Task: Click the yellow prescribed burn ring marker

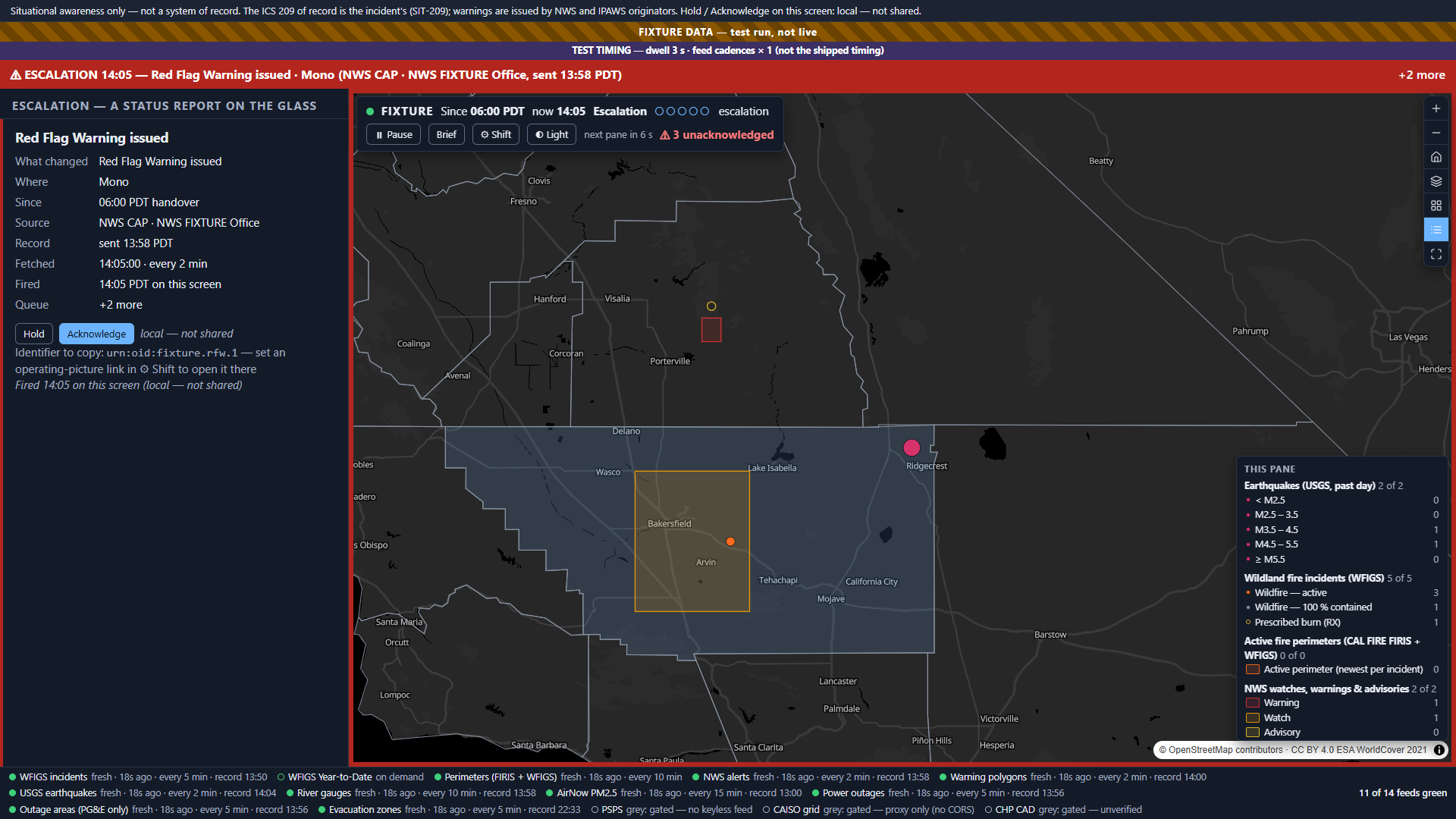Action: 711,306
